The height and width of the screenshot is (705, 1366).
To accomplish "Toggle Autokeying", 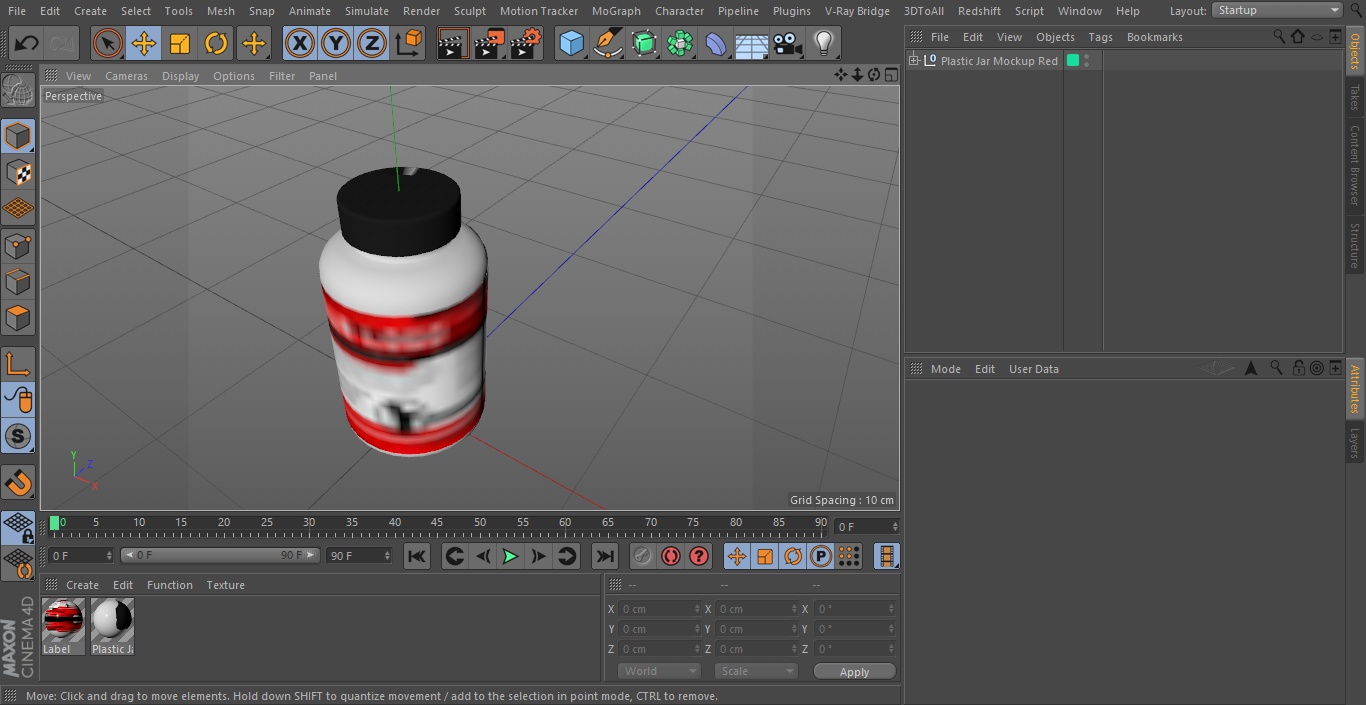I will (x=671, y=556).
